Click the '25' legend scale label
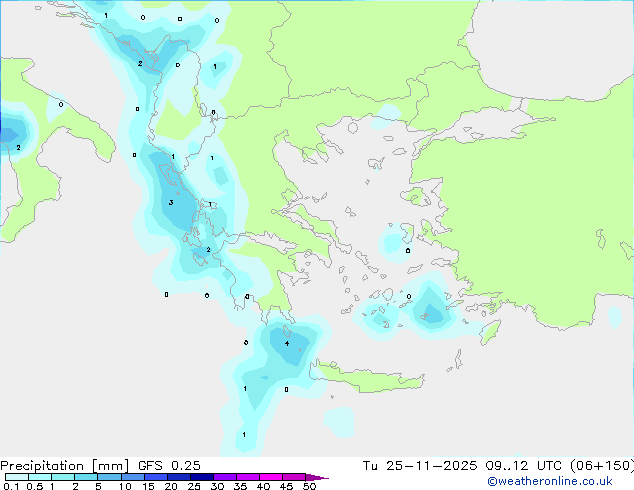The image size is (634, 490). click(x=194, y=486)
